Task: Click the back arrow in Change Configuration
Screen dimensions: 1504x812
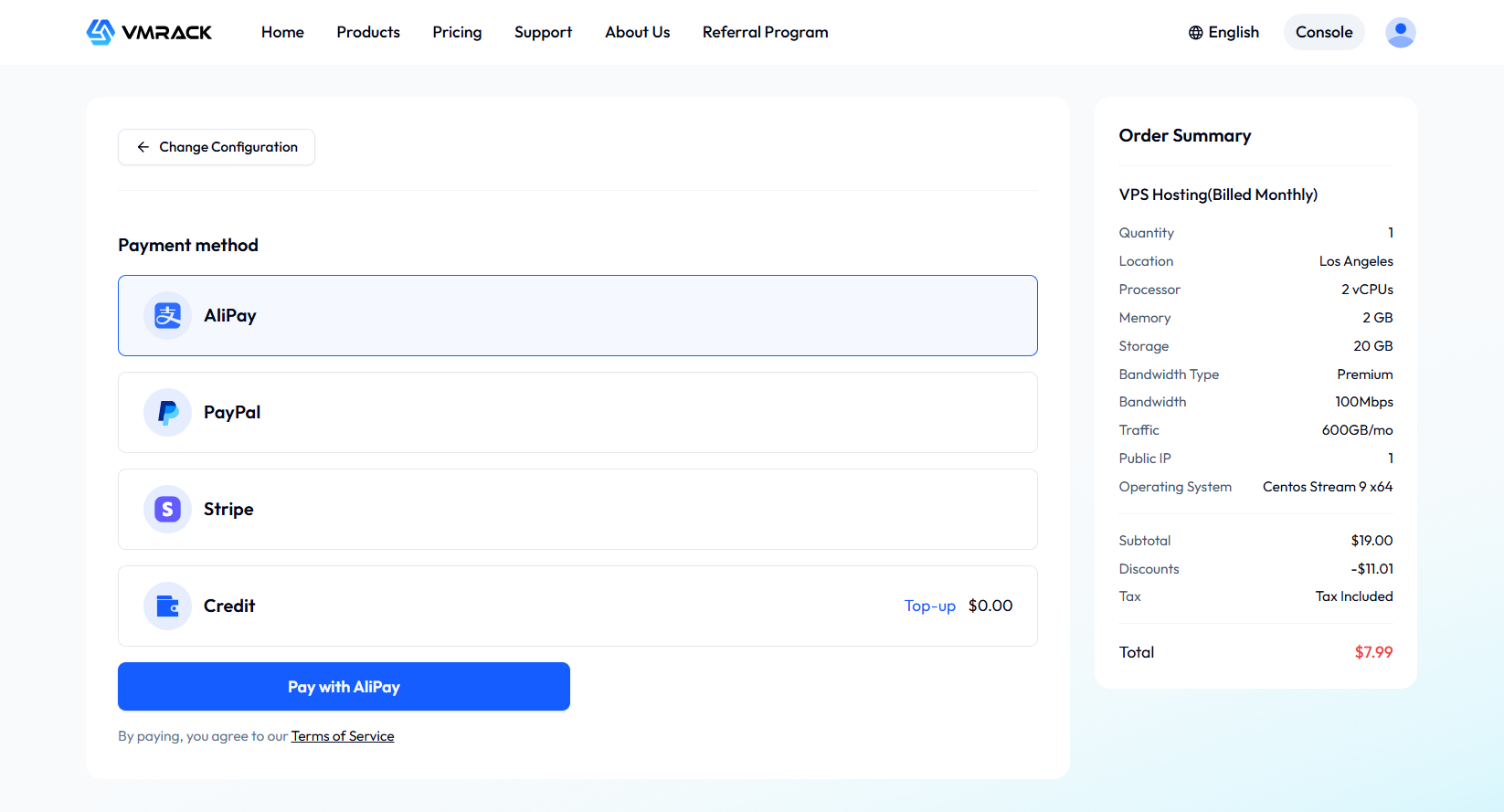Action: pyautogui.click(x=143, y=147)
